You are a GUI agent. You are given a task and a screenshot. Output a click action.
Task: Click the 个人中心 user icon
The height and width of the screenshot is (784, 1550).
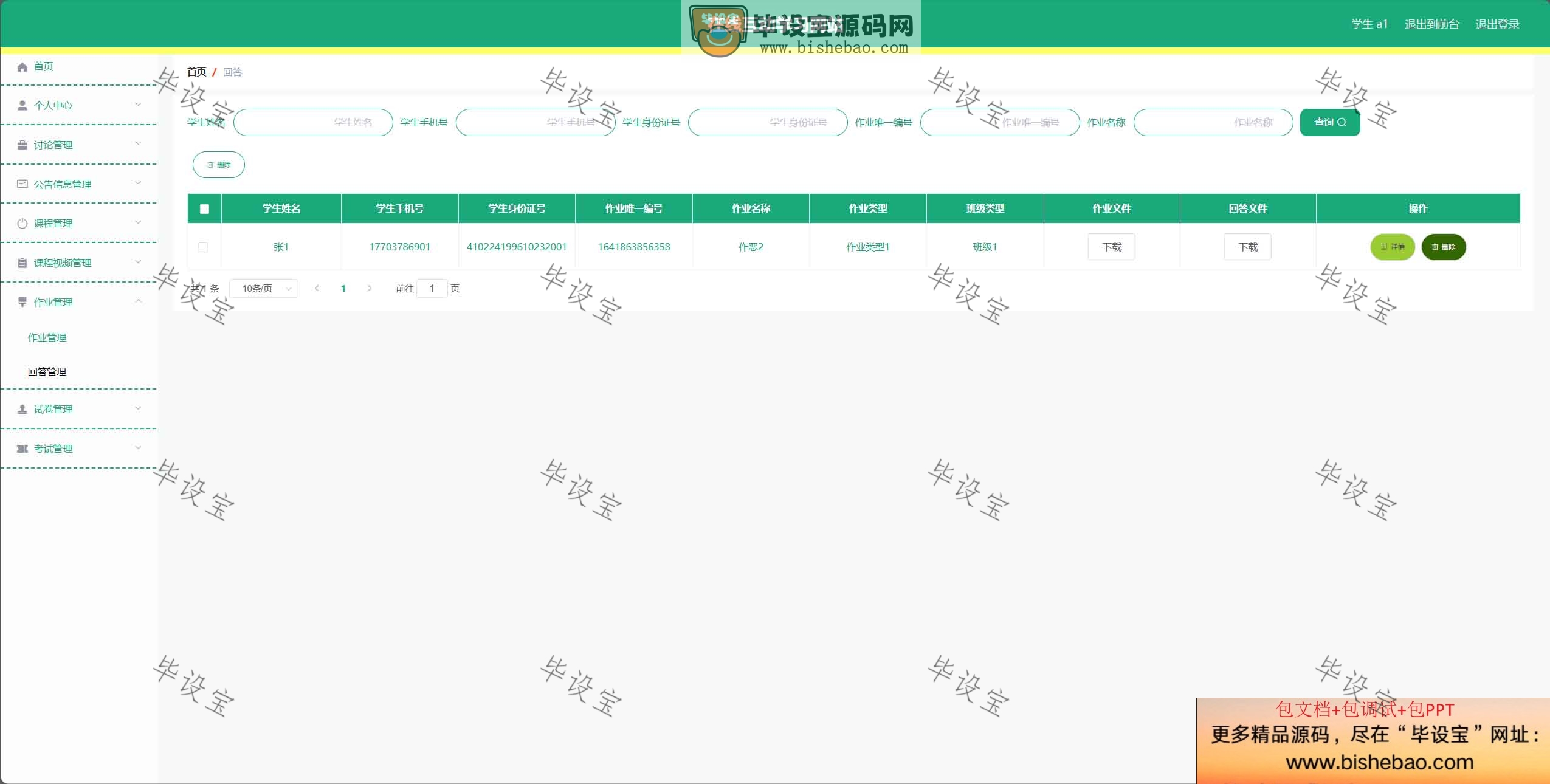click(x=22, y=106)
